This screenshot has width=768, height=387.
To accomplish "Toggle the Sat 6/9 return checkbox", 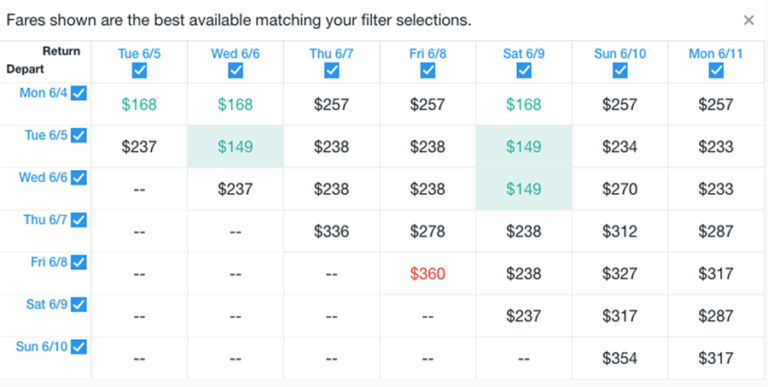I will click(x=524, y=71).
